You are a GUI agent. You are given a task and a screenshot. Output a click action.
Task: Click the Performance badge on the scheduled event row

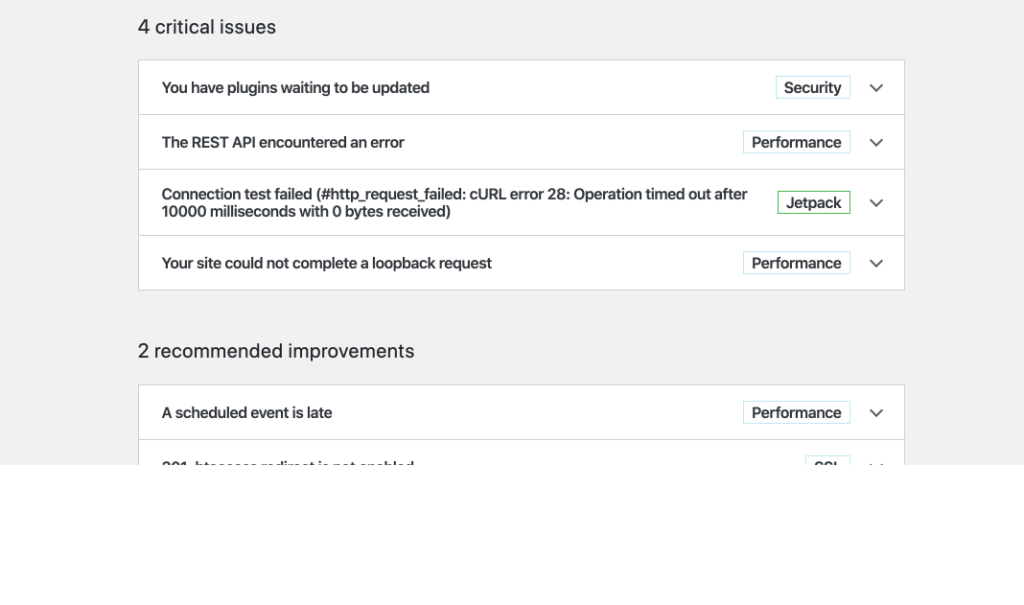[x=796, y=412]
